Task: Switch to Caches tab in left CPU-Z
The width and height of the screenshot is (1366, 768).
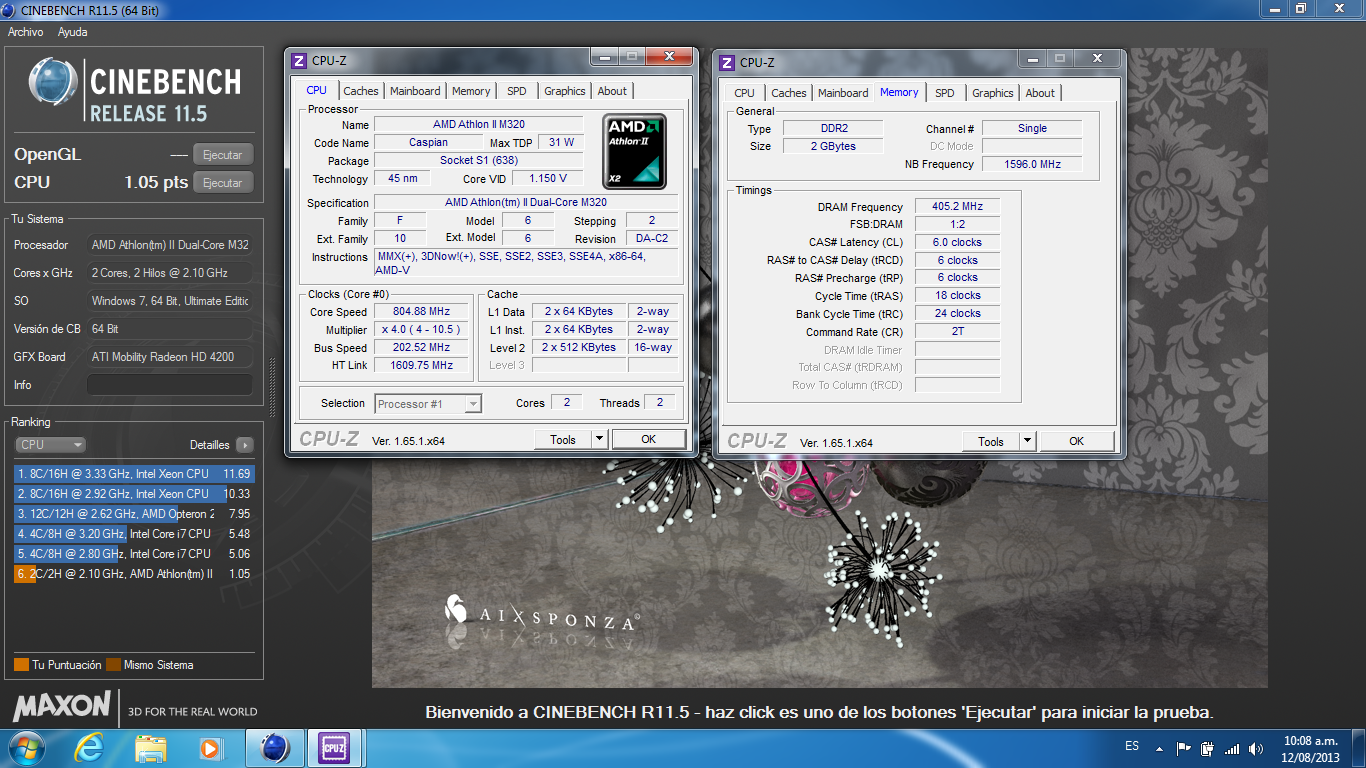Action: (361, 91)
